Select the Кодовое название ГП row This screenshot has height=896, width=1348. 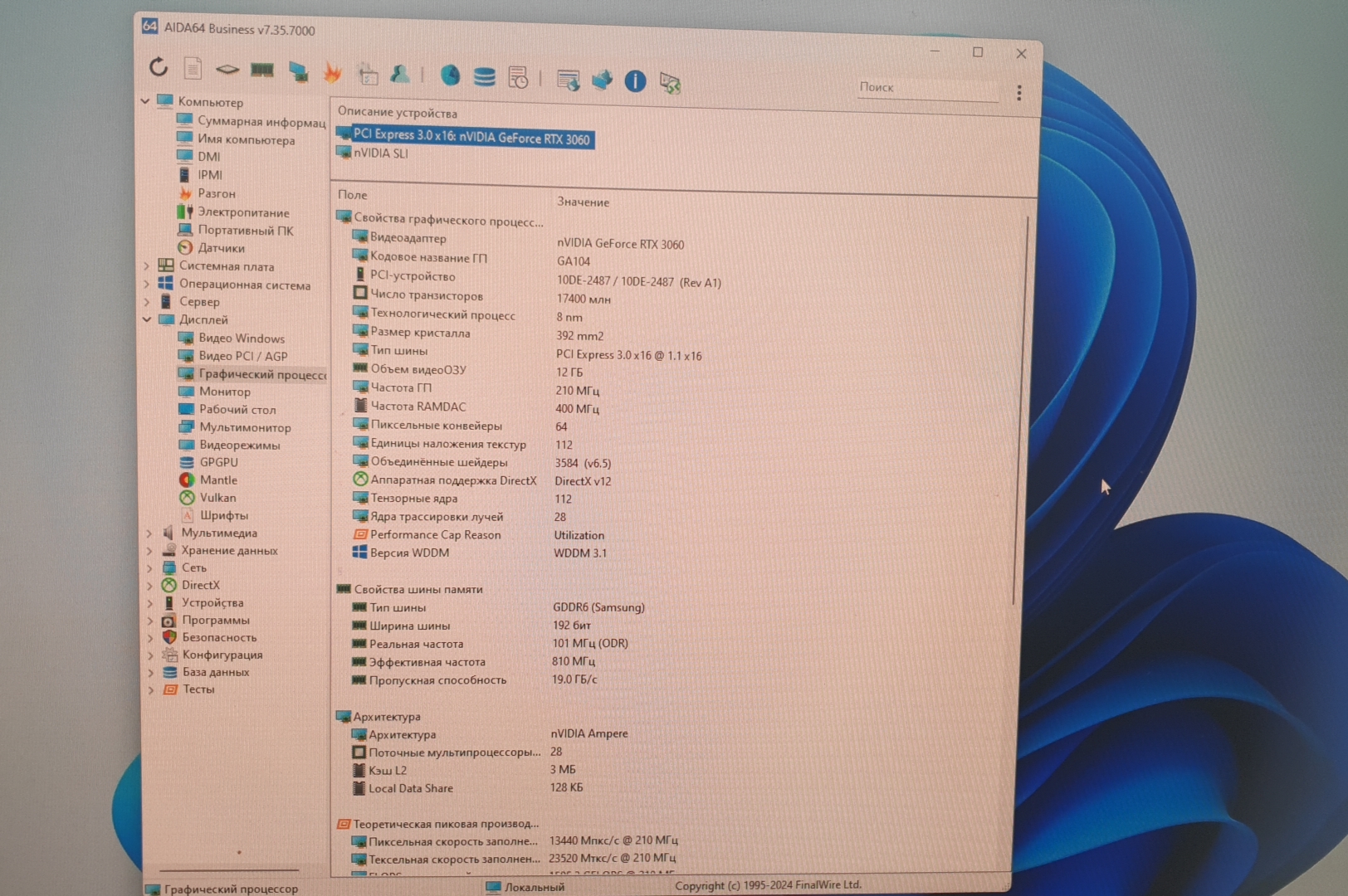tap(471, 259)
